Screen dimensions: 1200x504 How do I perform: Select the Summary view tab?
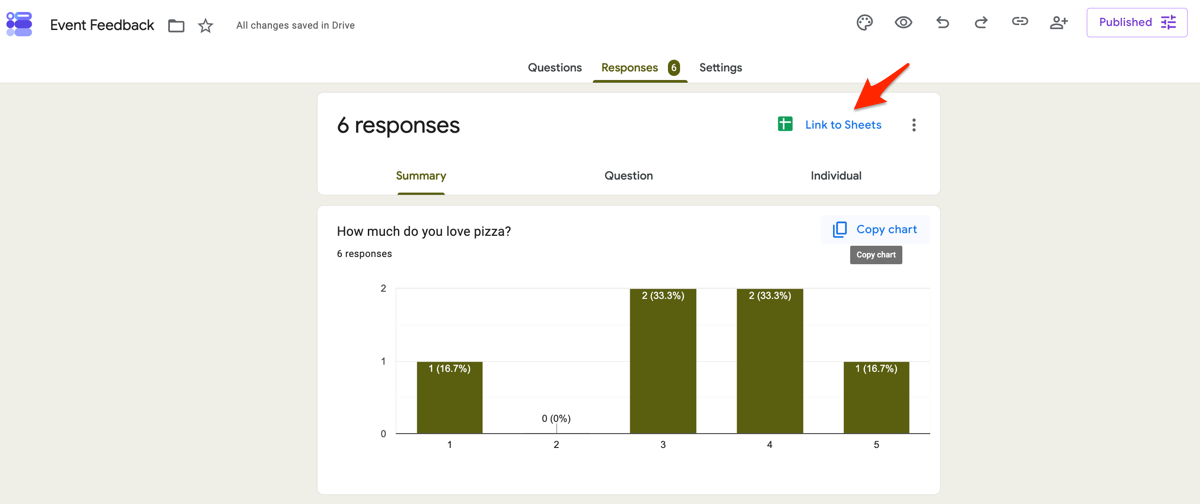coord(421,176)
